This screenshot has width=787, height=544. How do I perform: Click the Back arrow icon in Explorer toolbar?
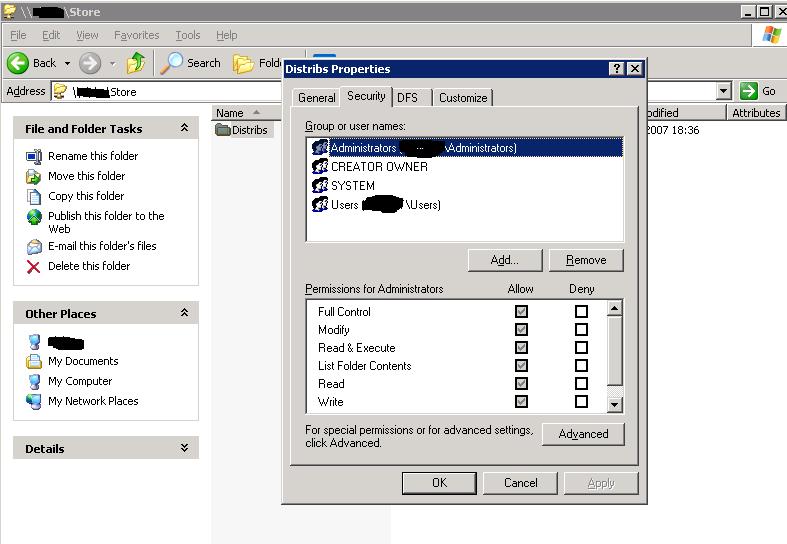click(x=18, y=63)
